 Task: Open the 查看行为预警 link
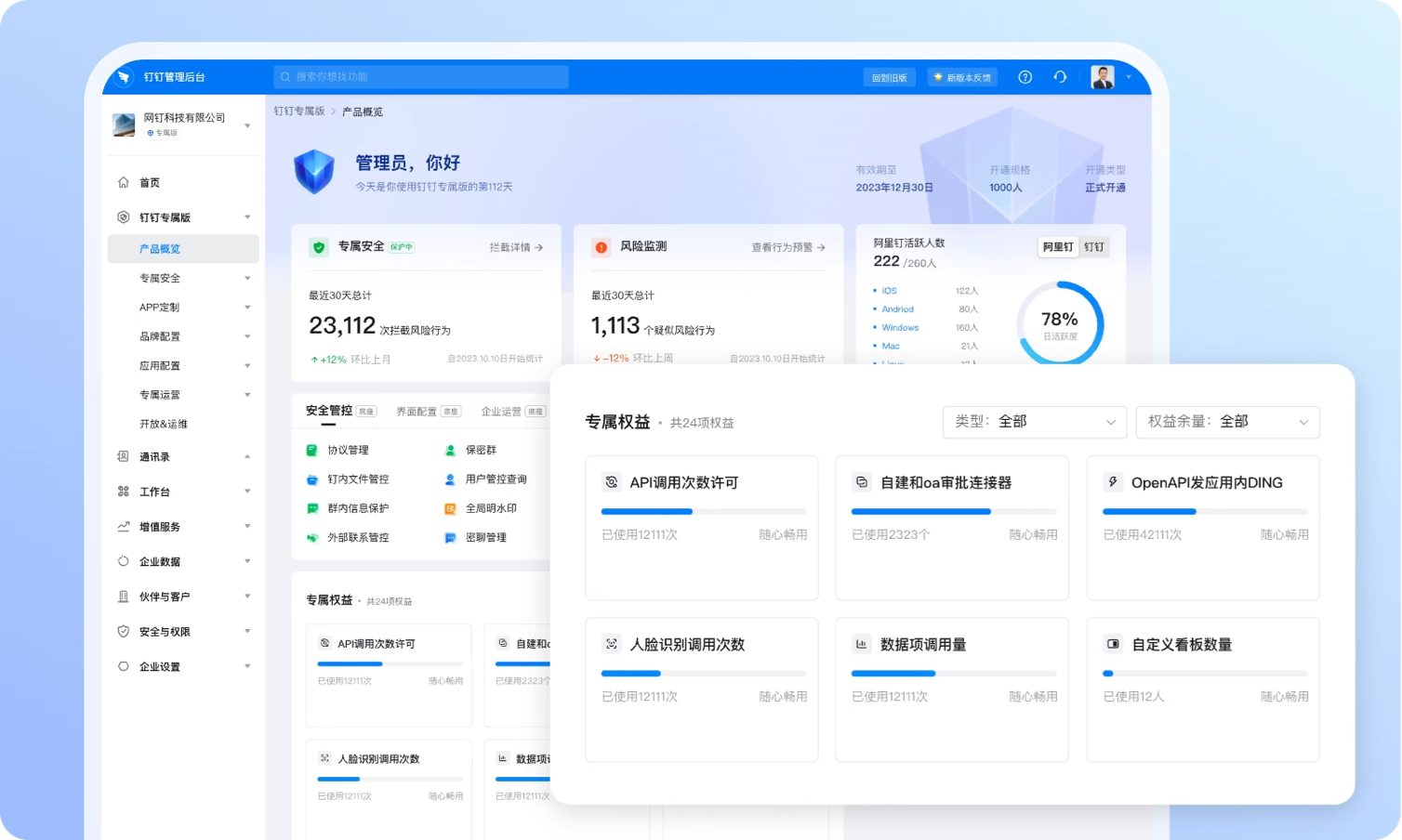click(788, 247)
